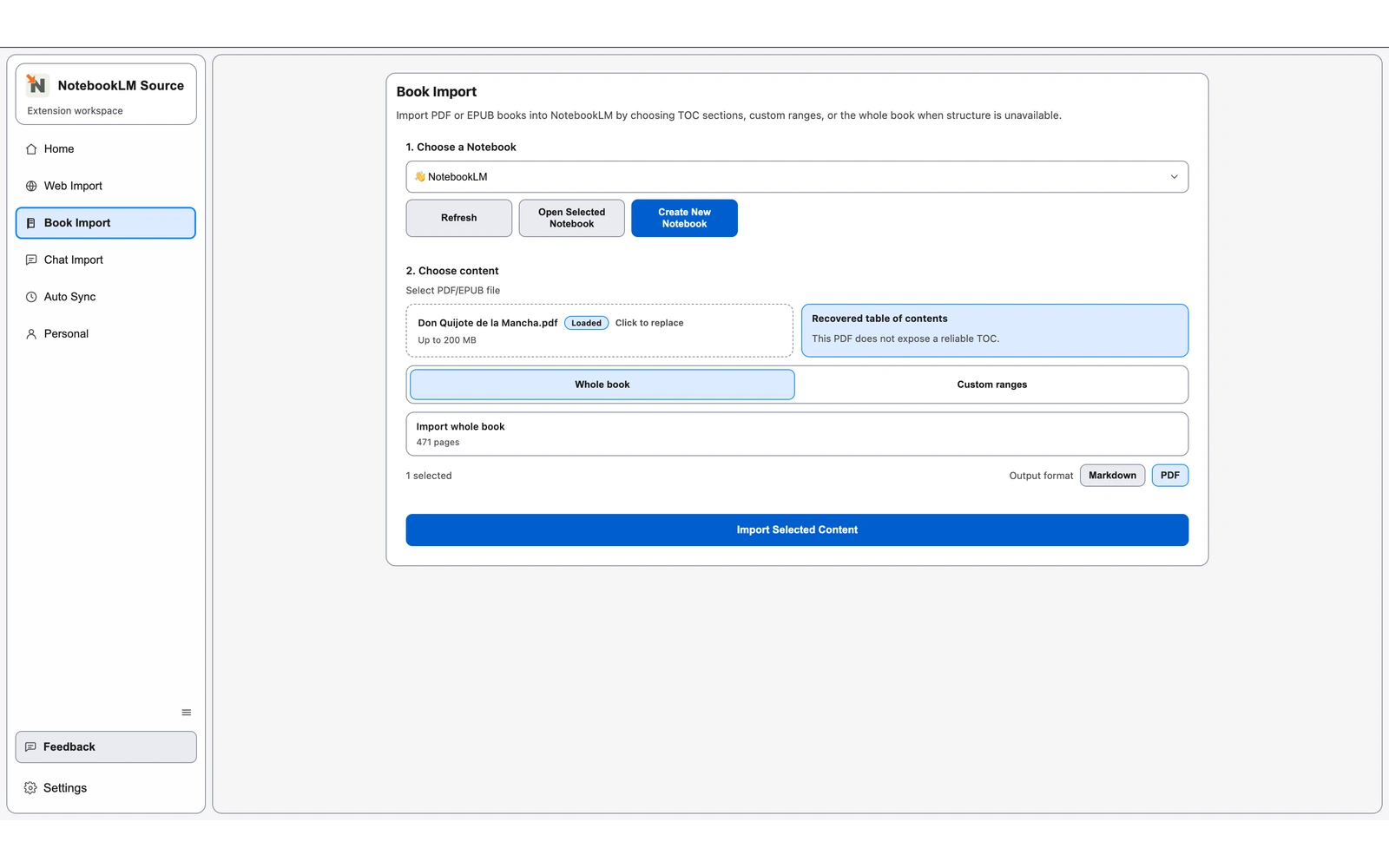The image size is (1389, 868).
Task: Switch output format to Markdown
Action: [x=1112, y=476]
